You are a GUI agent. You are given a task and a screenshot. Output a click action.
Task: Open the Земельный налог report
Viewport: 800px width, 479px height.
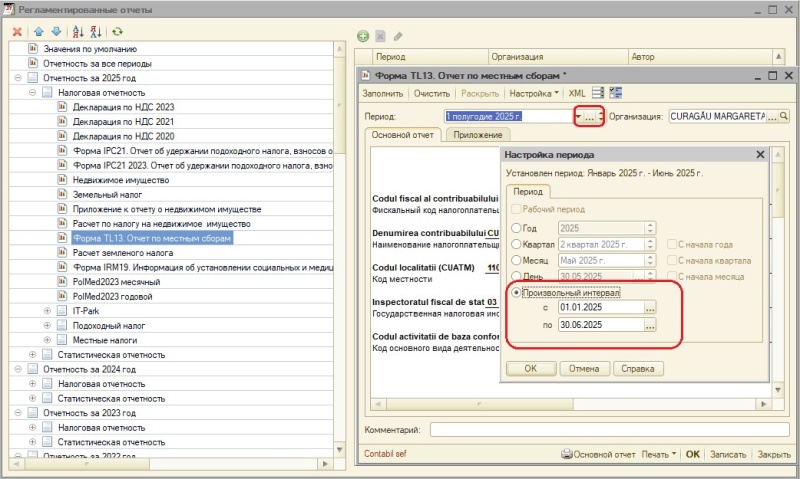[108, 194]
